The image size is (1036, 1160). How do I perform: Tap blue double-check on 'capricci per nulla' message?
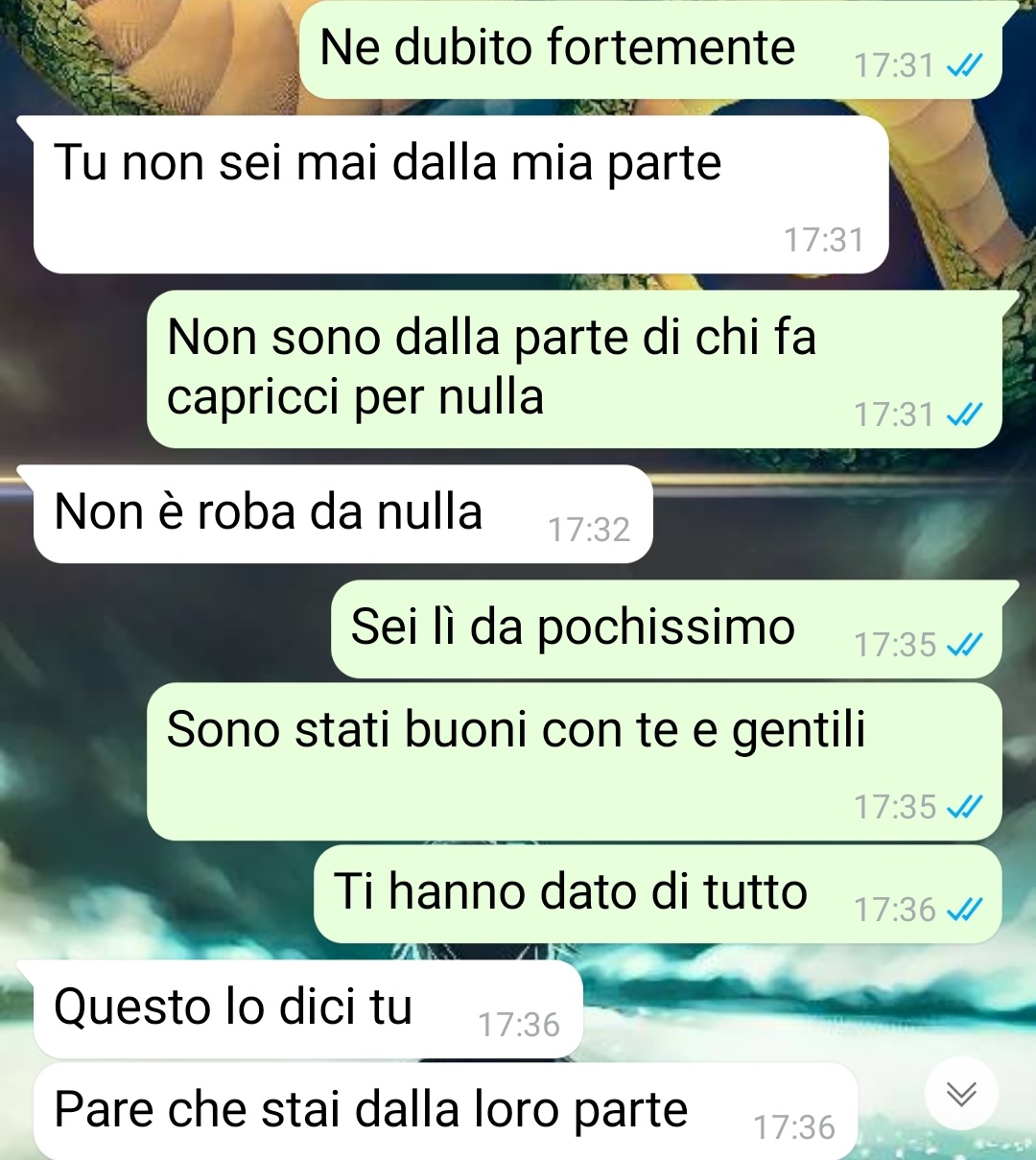pos(964,414)
